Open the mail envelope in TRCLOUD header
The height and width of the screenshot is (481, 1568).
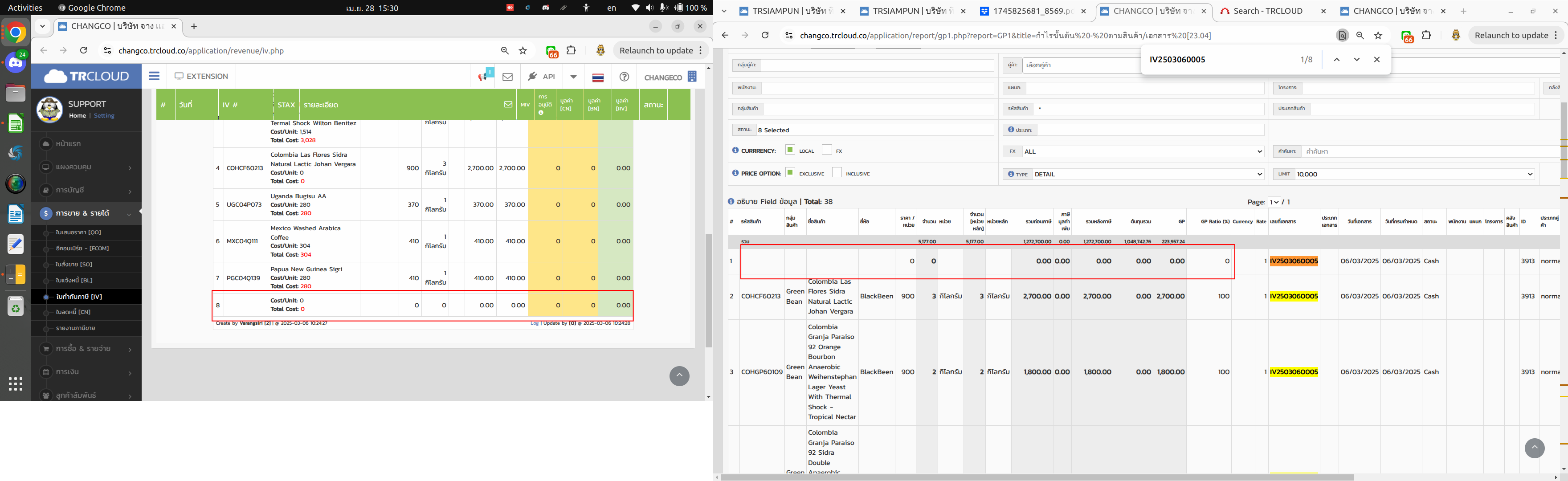[508, 77]
